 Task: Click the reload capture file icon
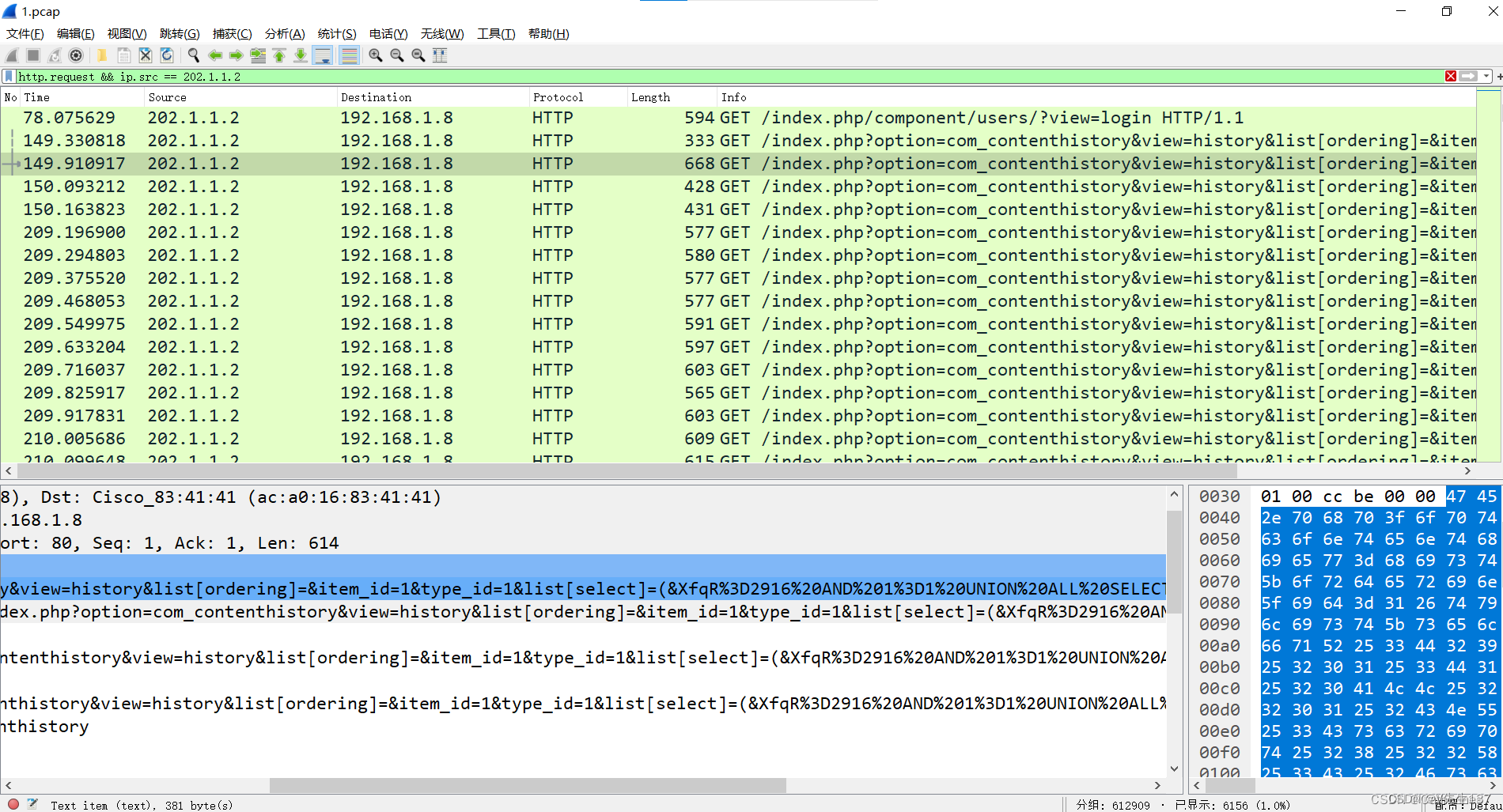point(167,55)
